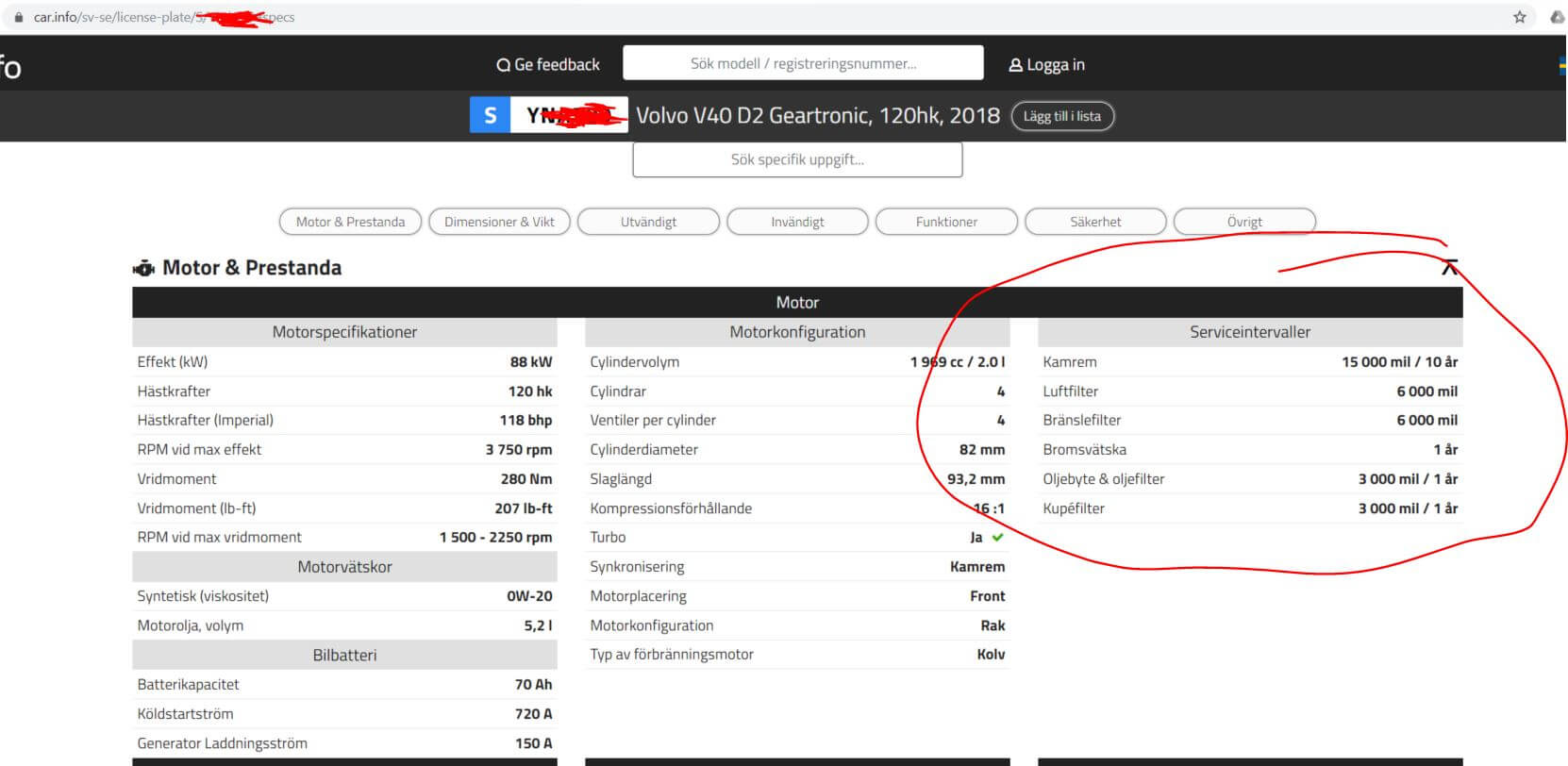The image size is (1568, 766).
Task: Click the 120 hk value
Action: click(530, 391)
